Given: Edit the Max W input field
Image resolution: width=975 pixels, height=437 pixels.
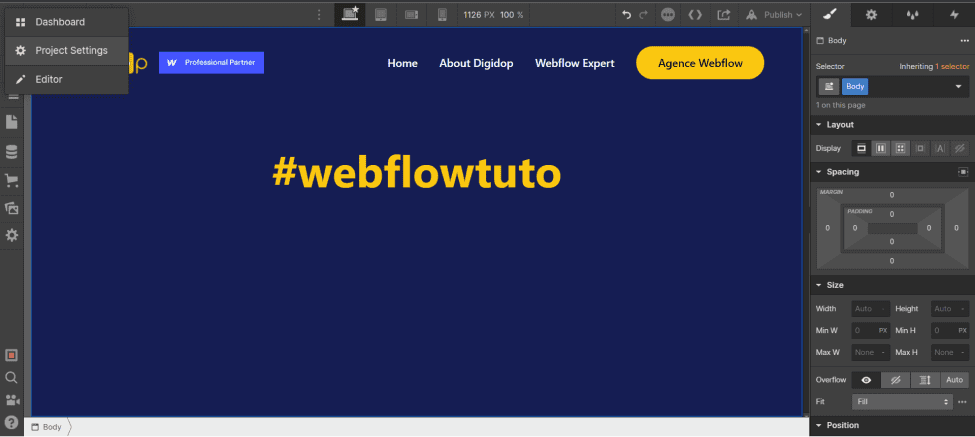Looking at the screenshot, I should (871, 352).
